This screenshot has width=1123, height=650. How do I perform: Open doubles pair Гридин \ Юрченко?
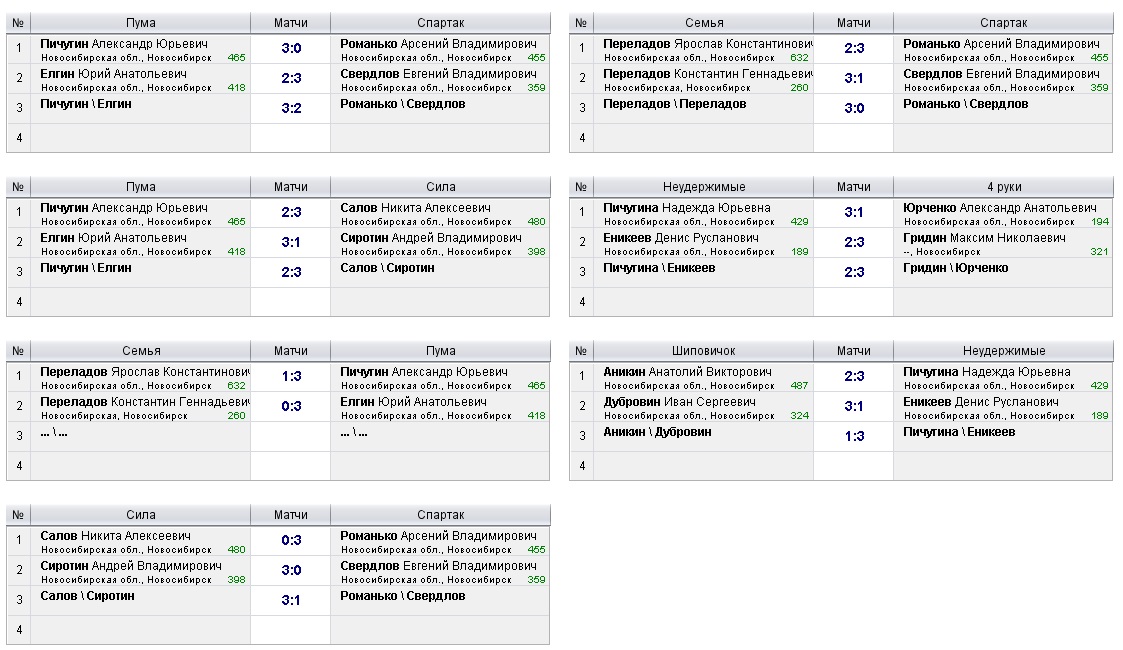pyautogui.click(x=955, y=268)
